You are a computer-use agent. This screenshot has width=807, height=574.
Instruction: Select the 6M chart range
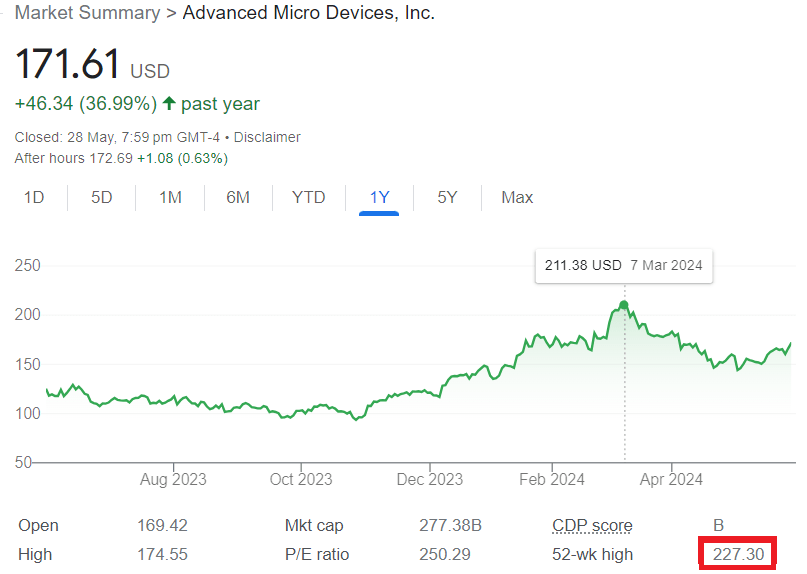click(238, 197)
